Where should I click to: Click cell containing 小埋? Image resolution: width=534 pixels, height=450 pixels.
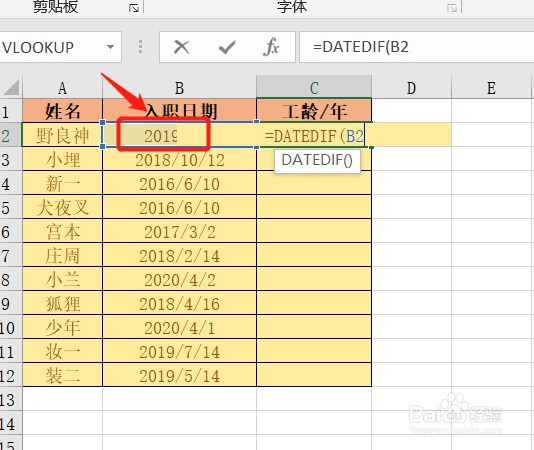(62, 159)
